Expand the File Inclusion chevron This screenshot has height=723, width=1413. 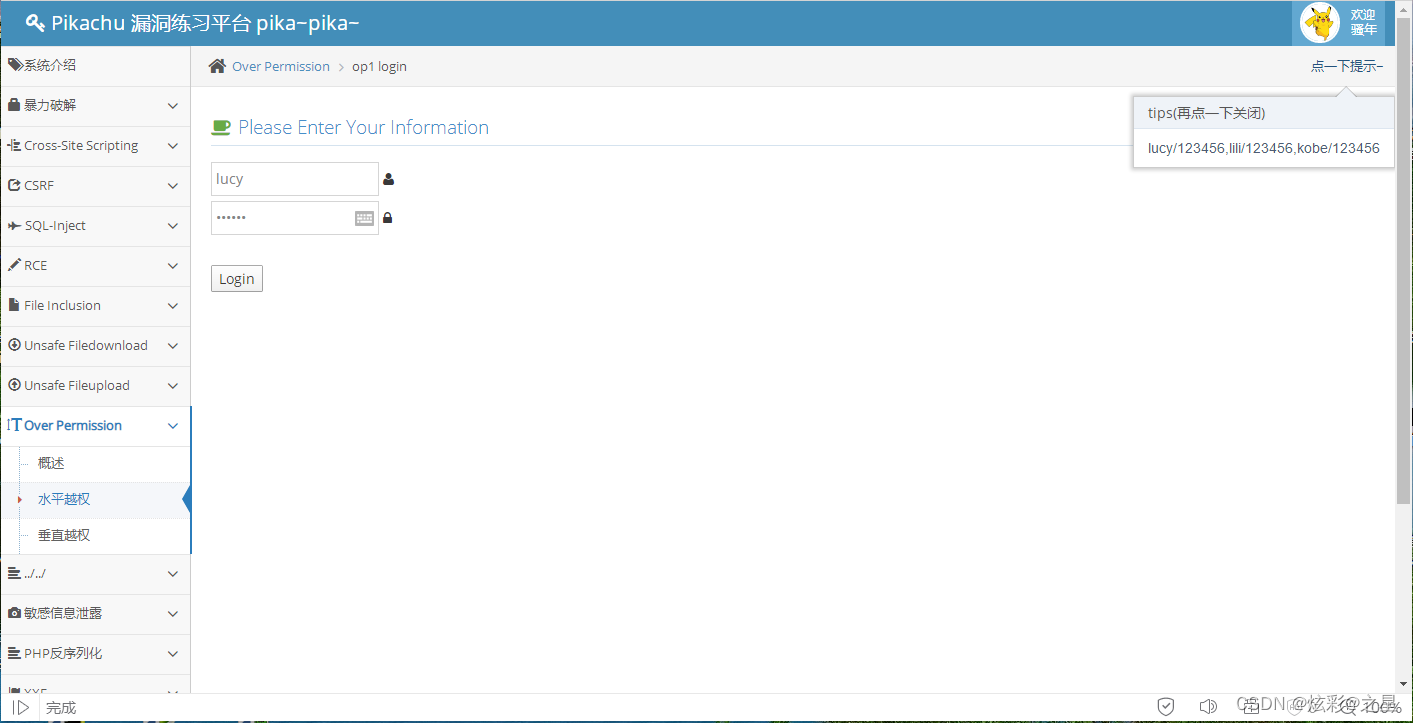(173, 306)
